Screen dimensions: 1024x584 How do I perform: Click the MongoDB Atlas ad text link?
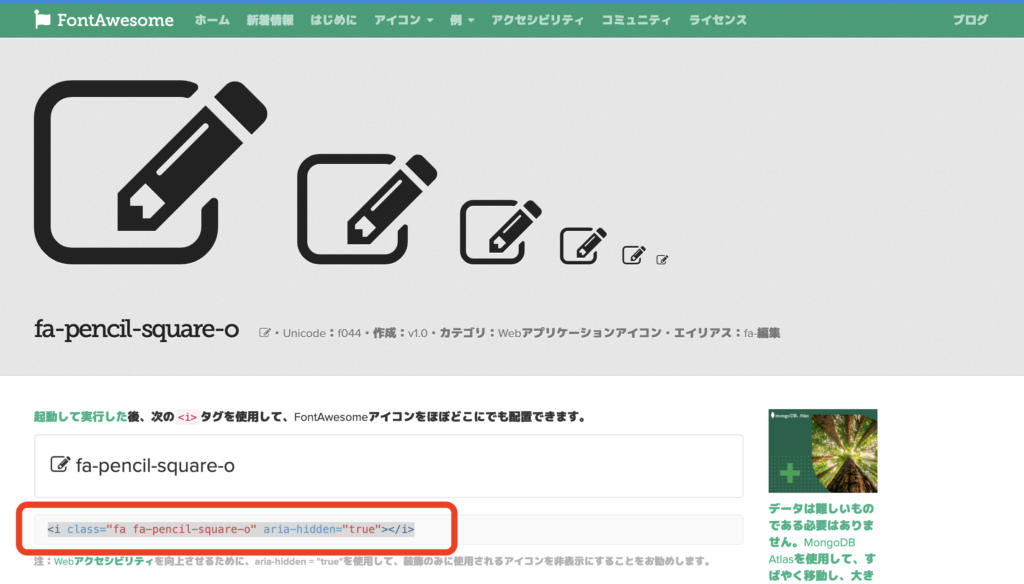(822, 542)
